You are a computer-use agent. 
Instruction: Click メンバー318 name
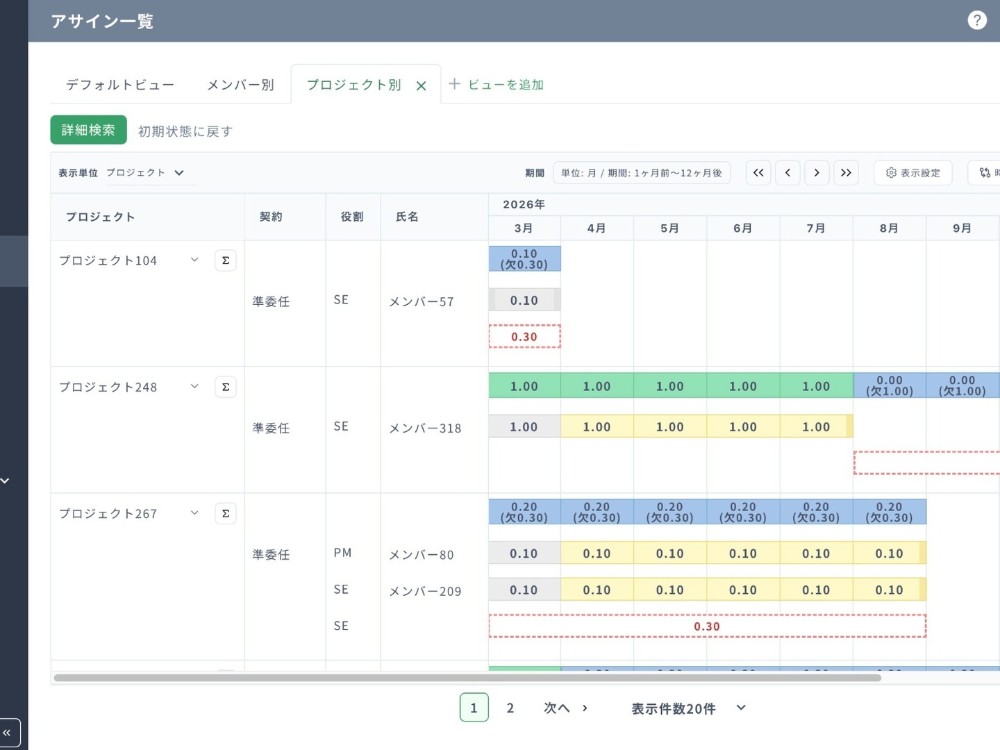coord(425,429)
